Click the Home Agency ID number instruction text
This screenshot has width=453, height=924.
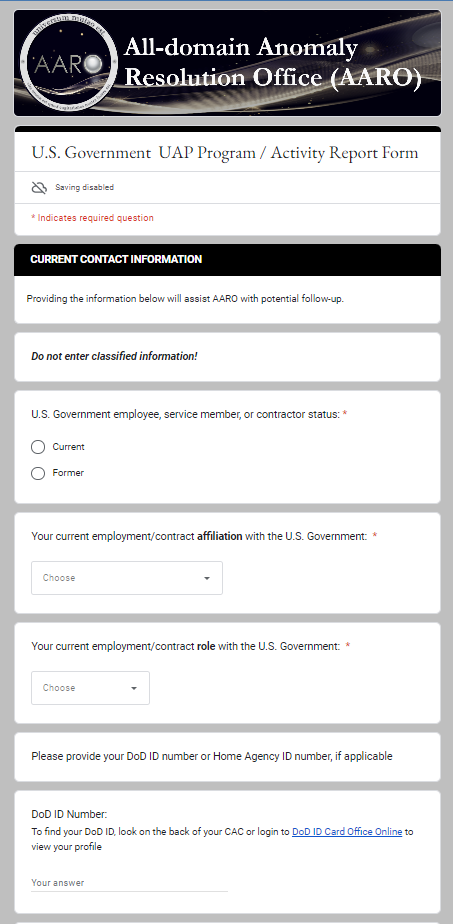(211, 756)
